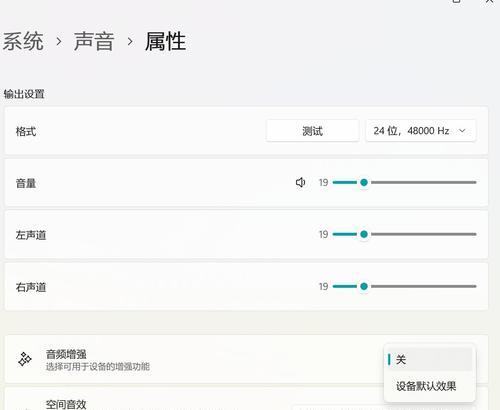Set 音量 slider track to maximum end
Image resolution: width=500 pixels, height=410 pixels.
pyautogui.click(x=475, y=182)
